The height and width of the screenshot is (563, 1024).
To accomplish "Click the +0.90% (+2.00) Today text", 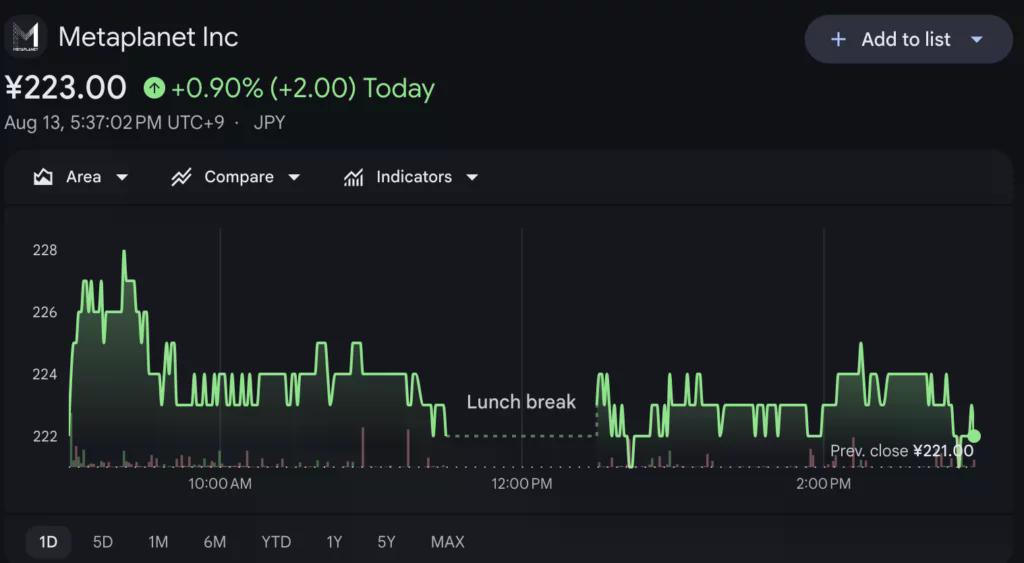I will point(302,88).
